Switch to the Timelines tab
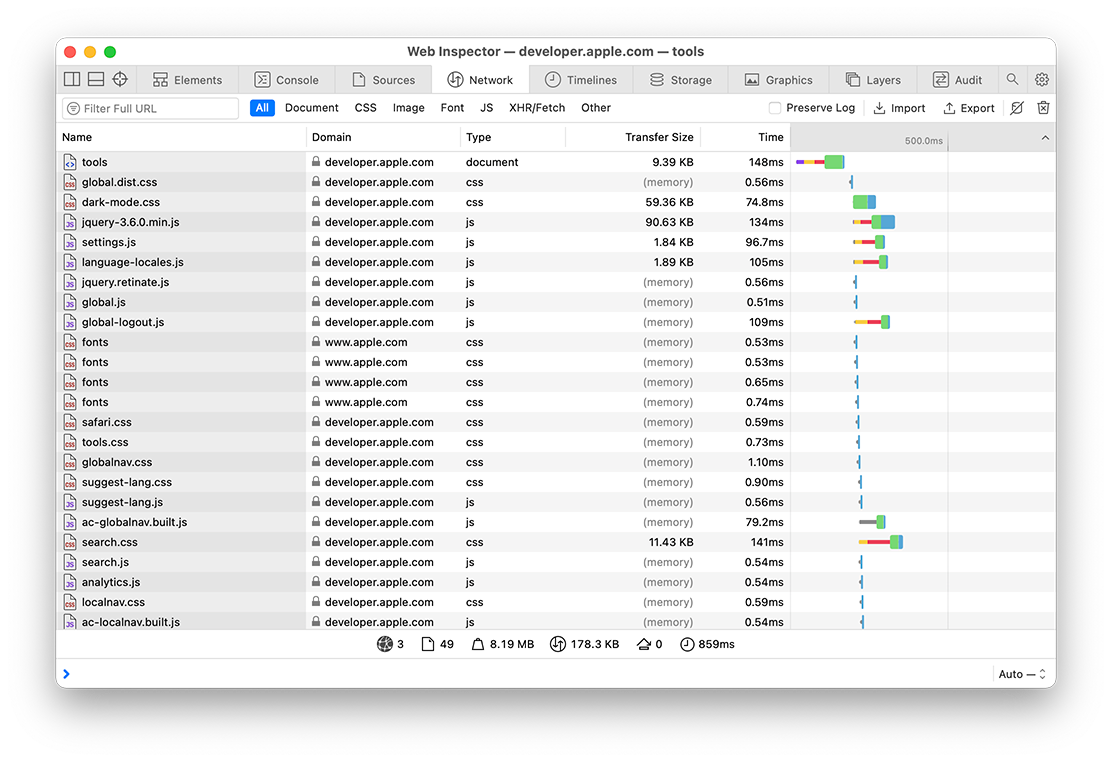Image resolution: width=1112 pixels, height=762 pixels. pos(581,80)
